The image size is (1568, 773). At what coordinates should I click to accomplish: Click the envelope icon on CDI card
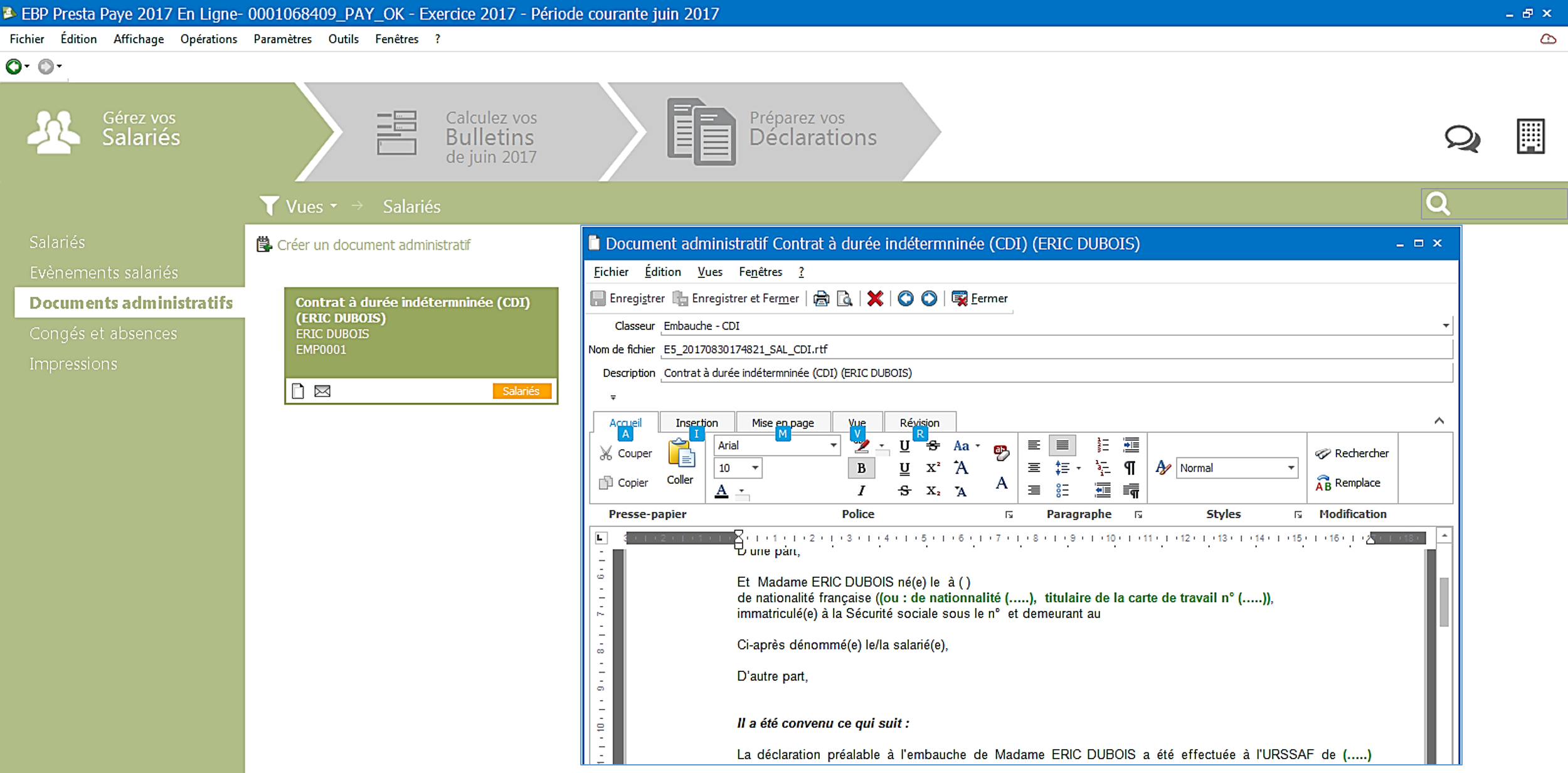(x=322, y=392)
